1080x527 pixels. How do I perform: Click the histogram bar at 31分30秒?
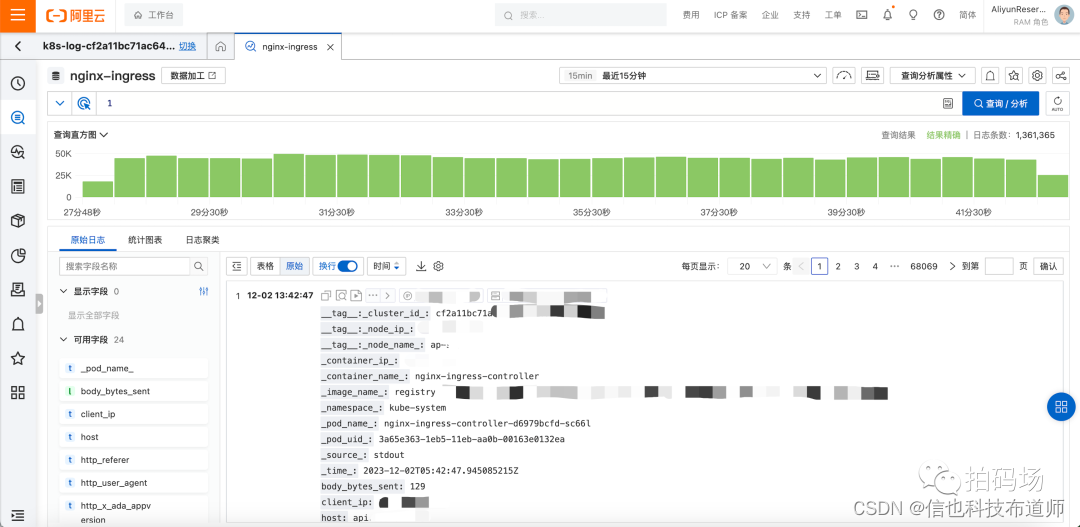pos(353,177)
